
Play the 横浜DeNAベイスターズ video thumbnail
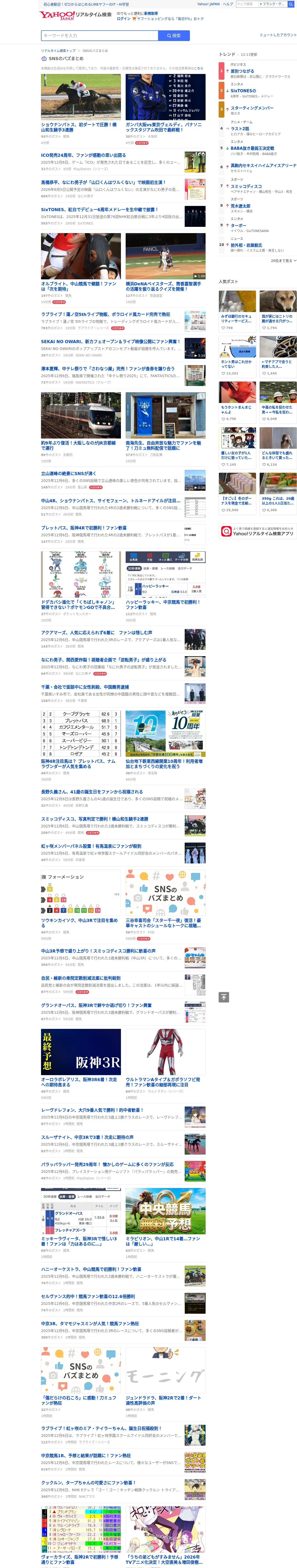click(166, 256)
